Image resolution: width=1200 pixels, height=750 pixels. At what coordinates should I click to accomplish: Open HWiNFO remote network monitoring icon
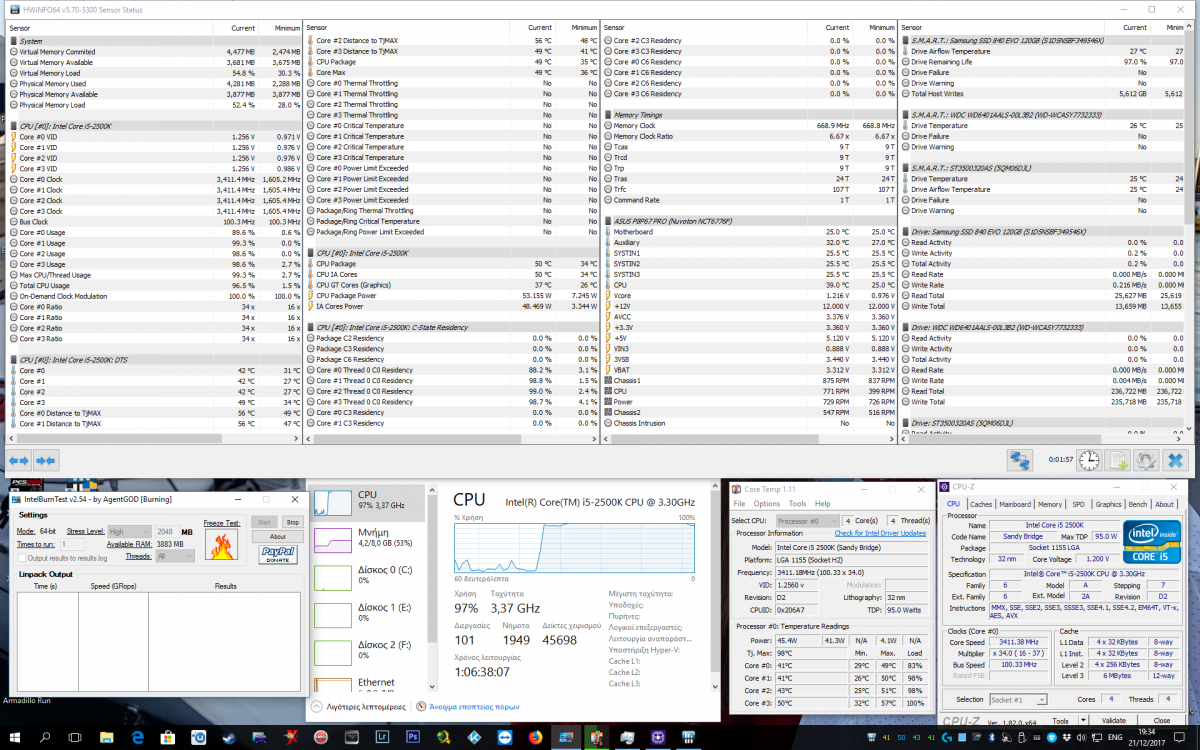[x=1020, y=460]
